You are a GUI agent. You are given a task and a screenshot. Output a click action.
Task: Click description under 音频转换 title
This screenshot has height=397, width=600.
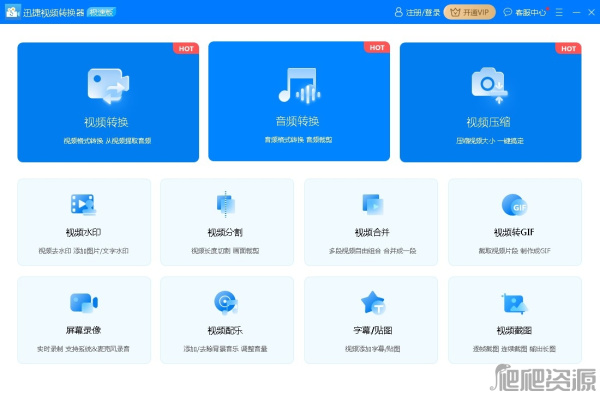click(x=298, y=140)
